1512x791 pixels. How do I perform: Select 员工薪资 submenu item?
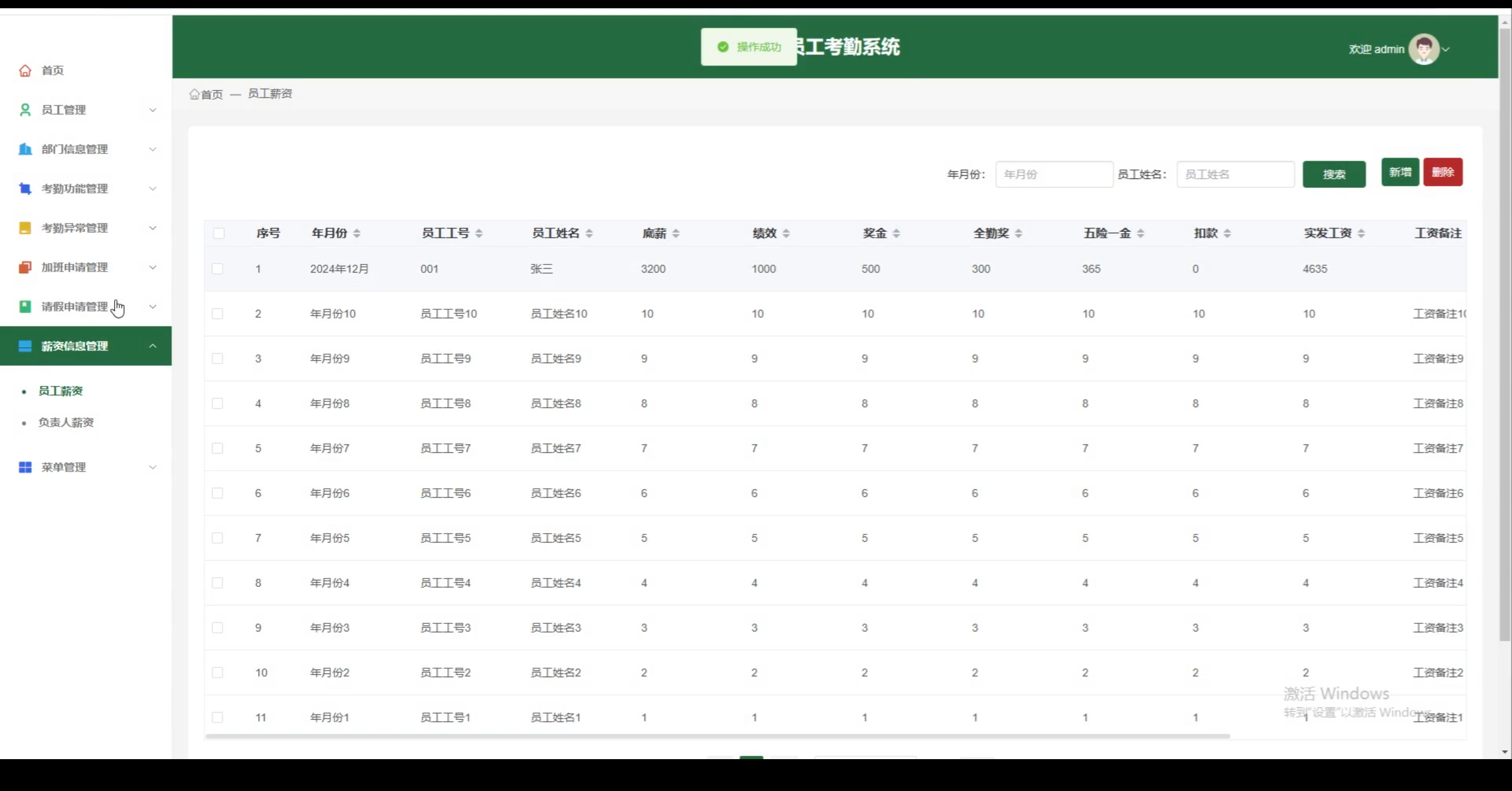(x=60, y=391)
